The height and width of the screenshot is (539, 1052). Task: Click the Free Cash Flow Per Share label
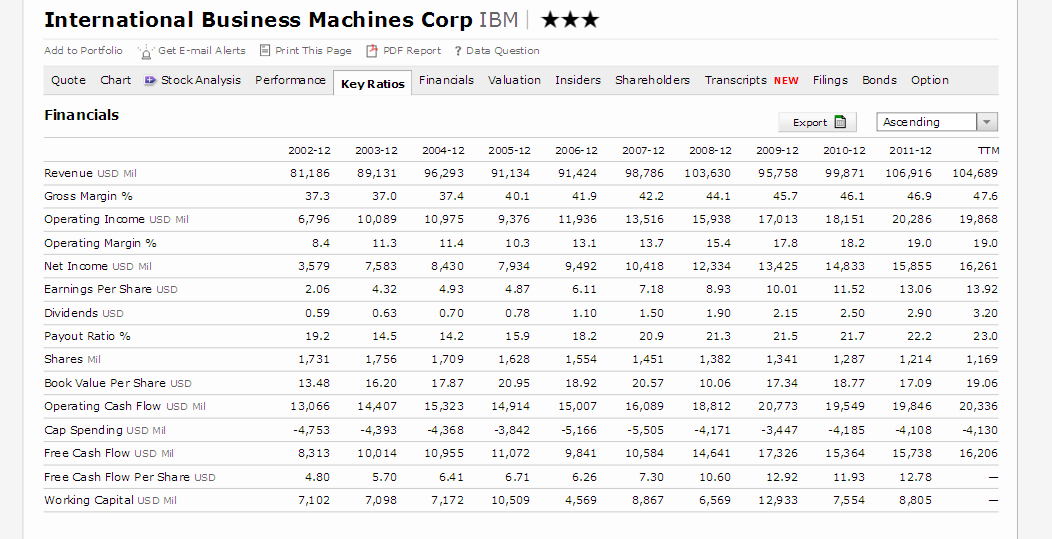coord(130,477)
